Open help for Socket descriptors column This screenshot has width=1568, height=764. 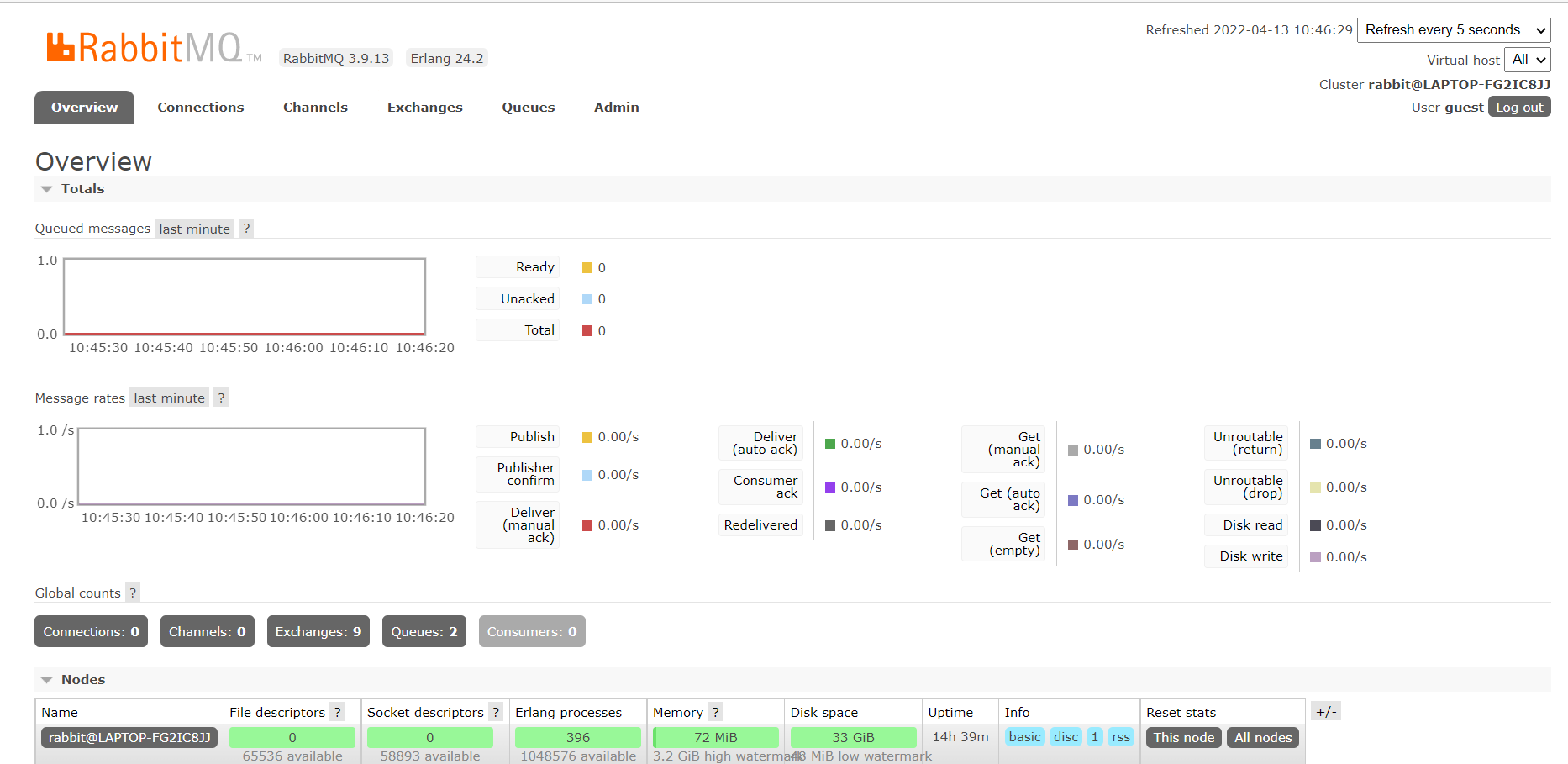pyautogui.click(x=496, y=712)
